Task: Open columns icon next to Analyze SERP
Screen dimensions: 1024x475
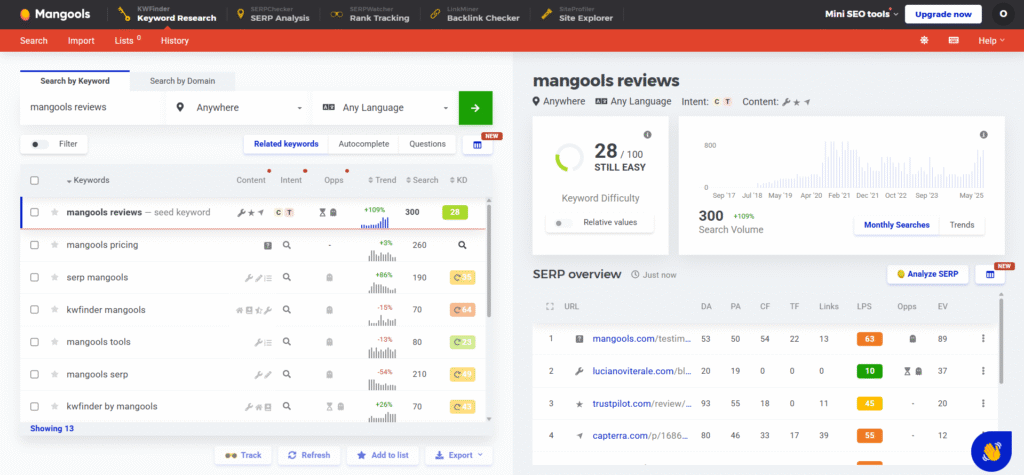Action: pyautogui.click(x=990, y=274)
